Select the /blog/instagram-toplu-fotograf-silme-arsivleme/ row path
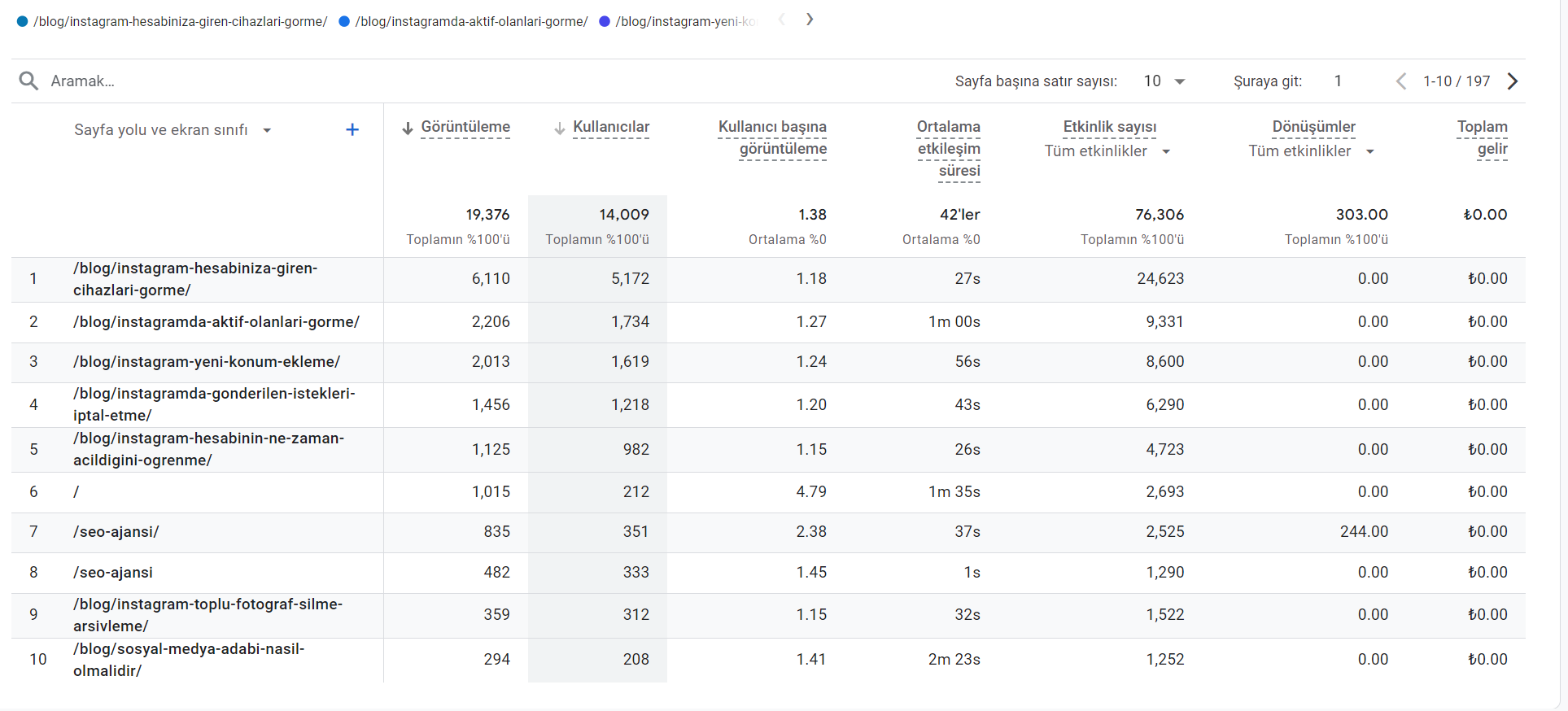The height and width of the screenshot is (711, 1568). [x=207, y=615]
